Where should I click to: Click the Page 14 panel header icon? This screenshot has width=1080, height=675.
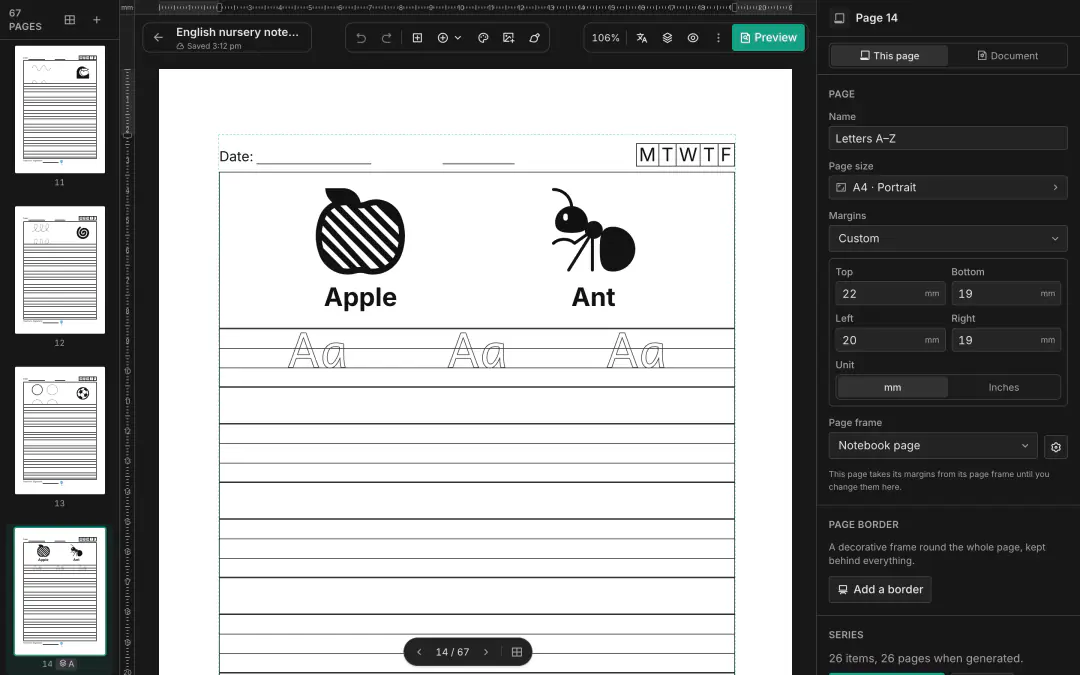click(x=839, y=18)
